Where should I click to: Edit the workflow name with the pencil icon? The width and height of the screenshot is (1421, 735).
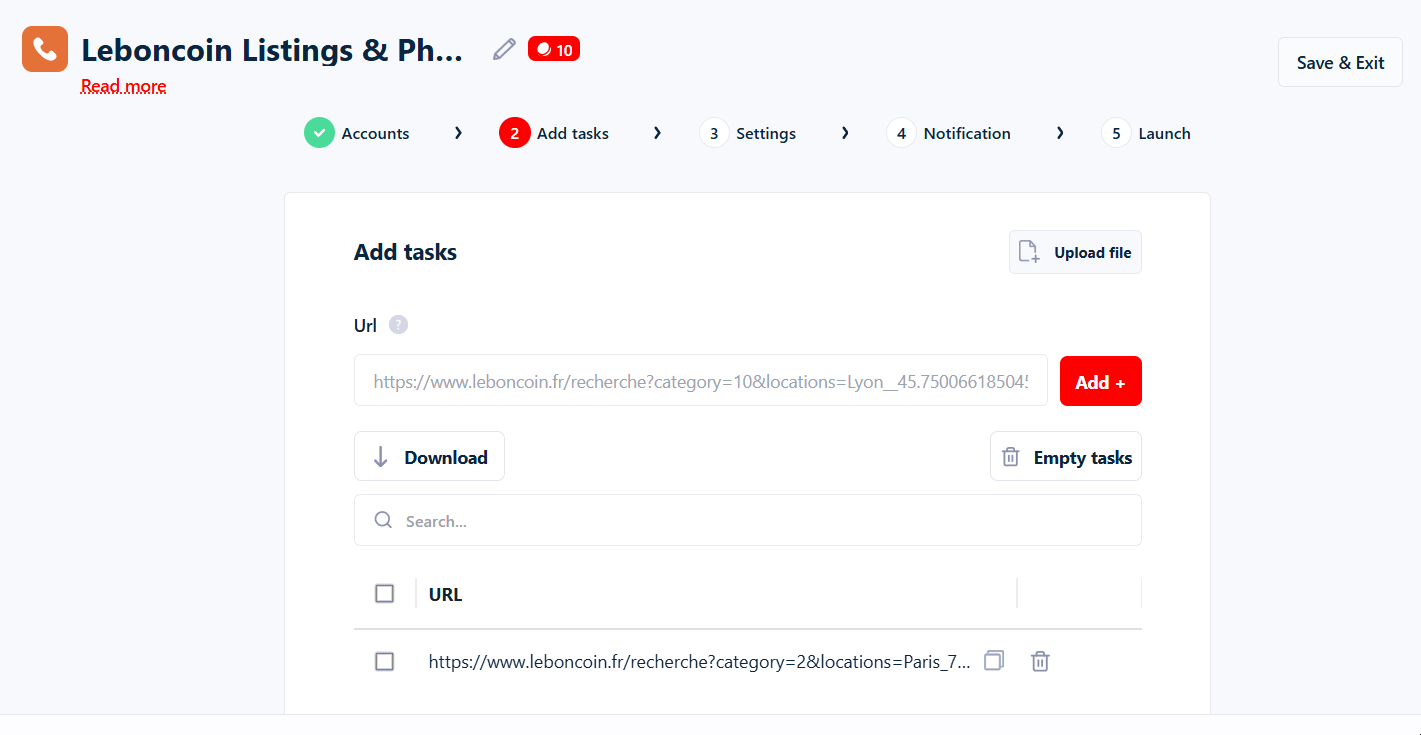point(505,49)
